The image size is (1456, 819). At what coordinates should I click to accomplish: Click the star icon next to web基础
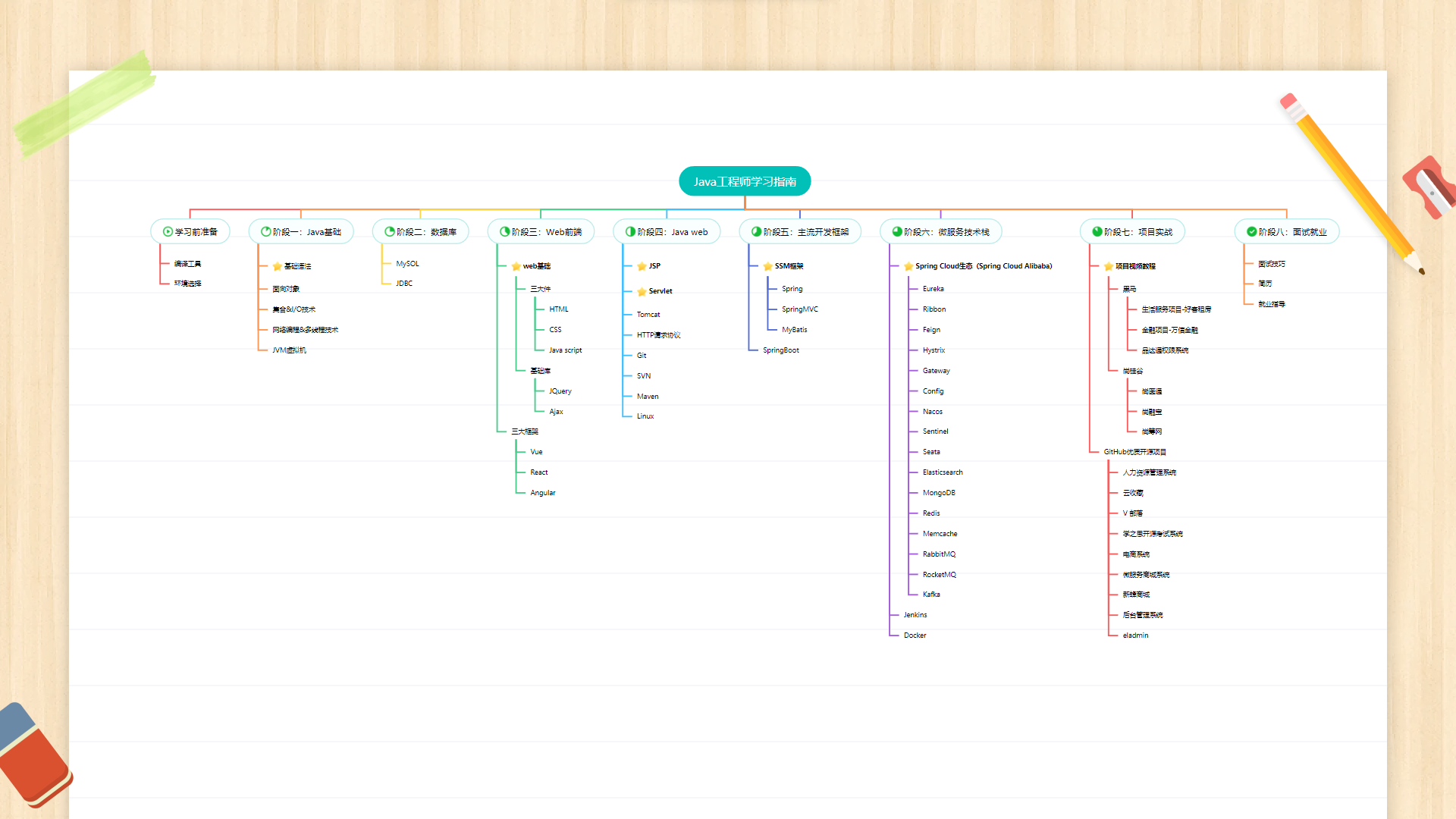tap(516, 266)
